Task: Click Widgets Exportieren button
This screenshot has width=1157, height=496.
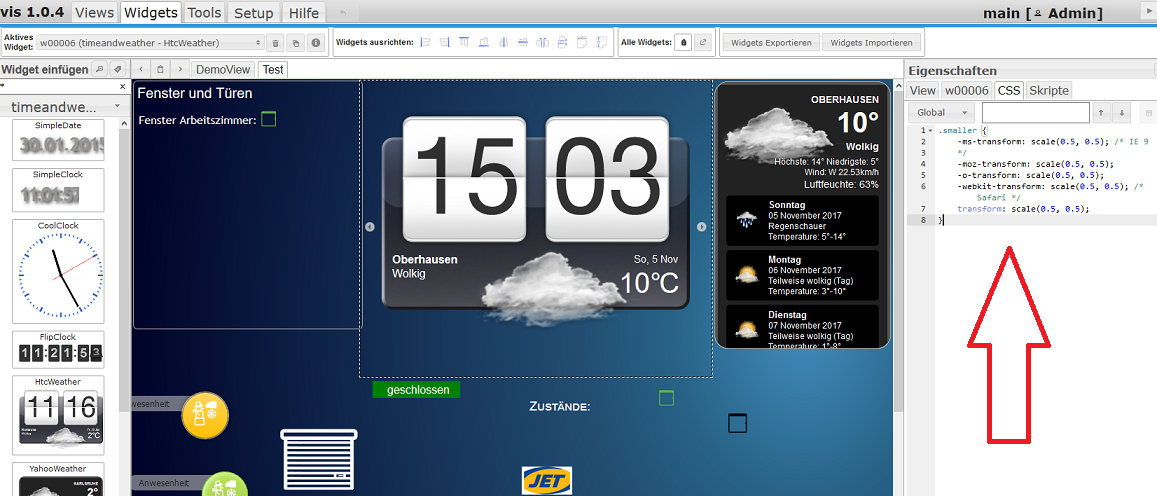Action: 770,43
